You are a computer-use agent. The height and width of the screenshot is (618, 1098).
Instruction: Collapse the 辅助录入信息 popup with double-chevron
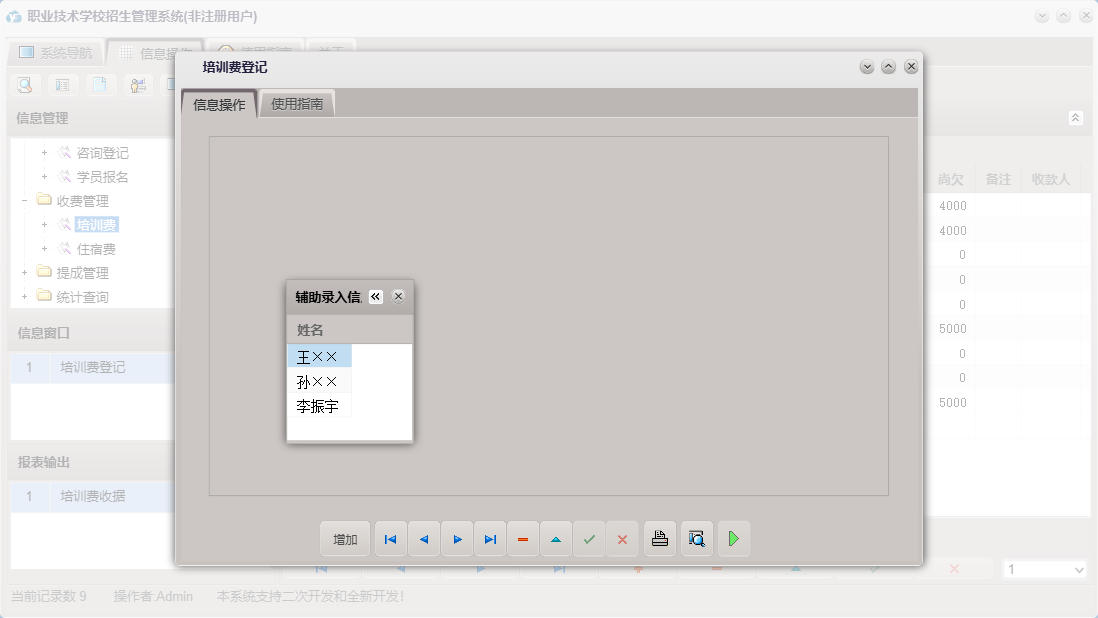[x=376, y=297]
